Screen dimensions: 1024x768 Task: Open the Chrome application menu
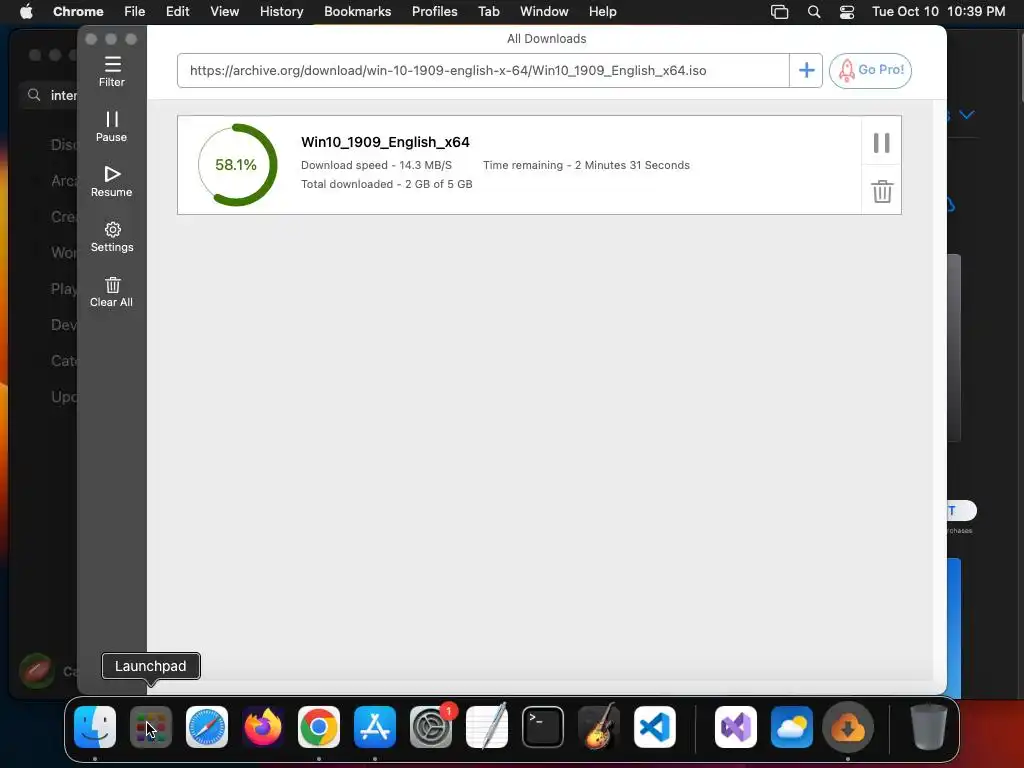coord(78,11)
